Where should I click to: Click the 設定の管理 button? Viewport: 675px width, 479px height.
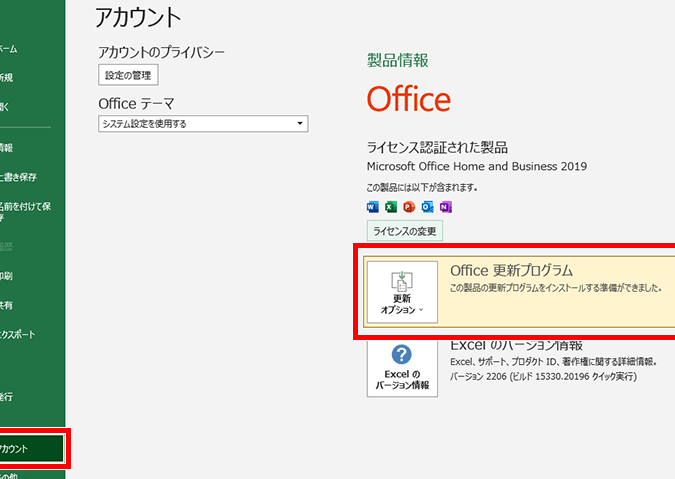click(129, 75)
